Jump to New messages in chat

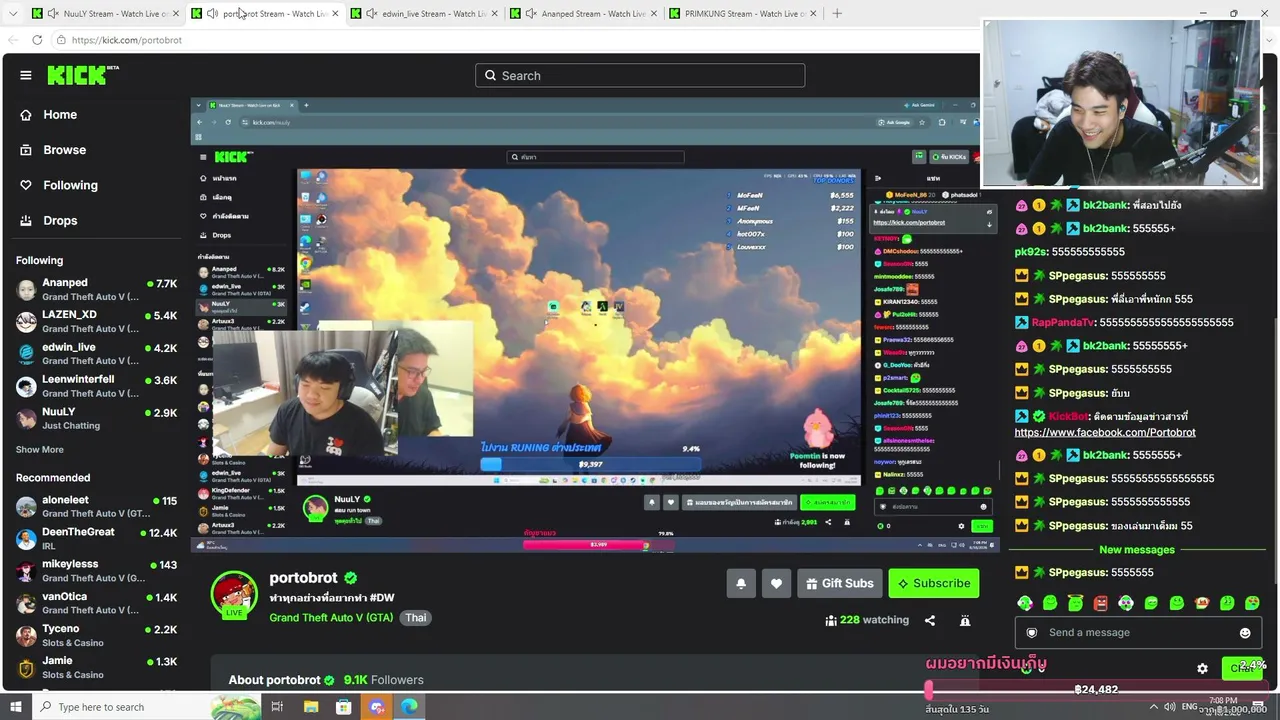tap(1137, 550)
